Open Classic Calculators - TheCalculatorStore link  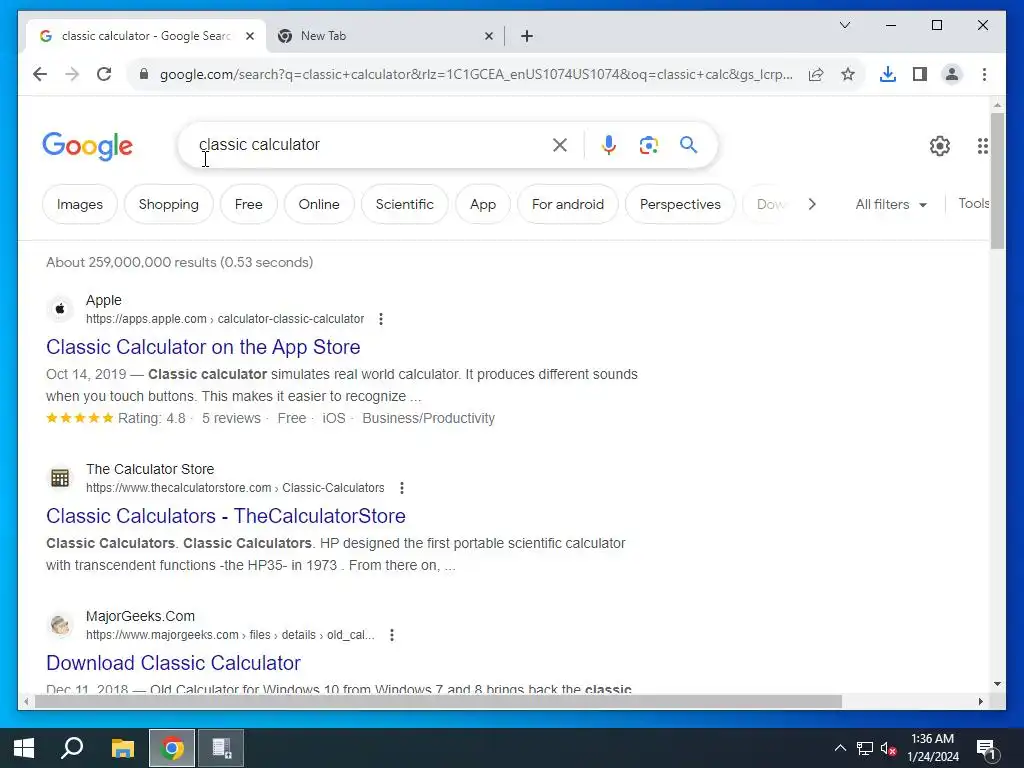point(226,516)
